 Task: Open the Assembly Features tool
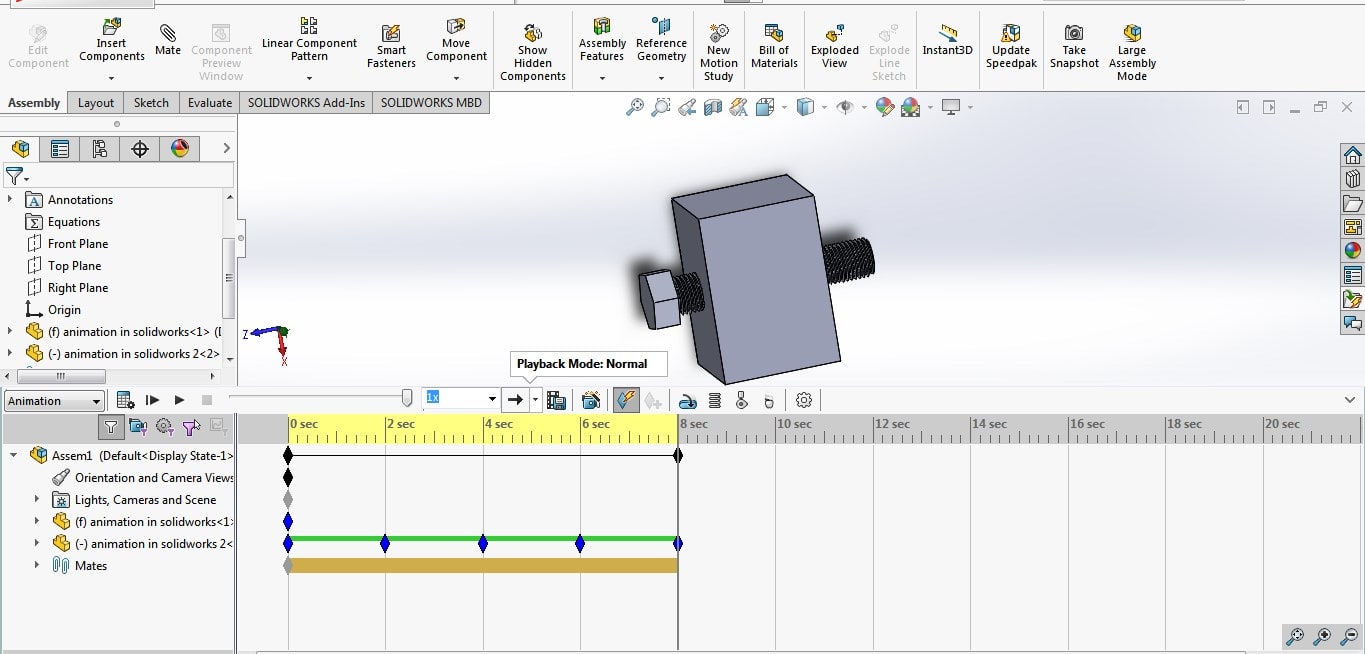[x=602, y=40]
